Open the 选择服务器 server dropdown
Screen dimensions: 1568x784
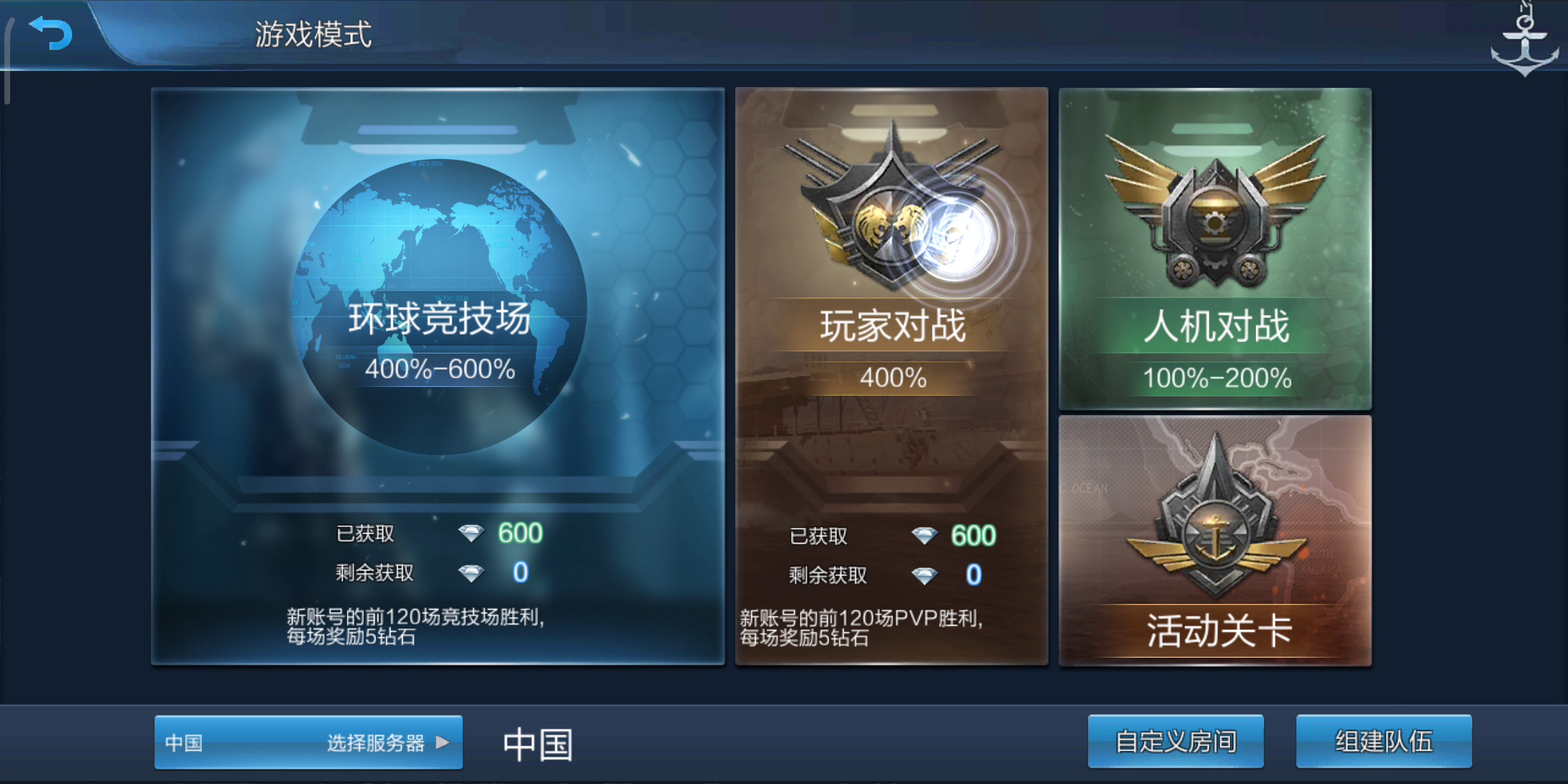click(309, 742)
